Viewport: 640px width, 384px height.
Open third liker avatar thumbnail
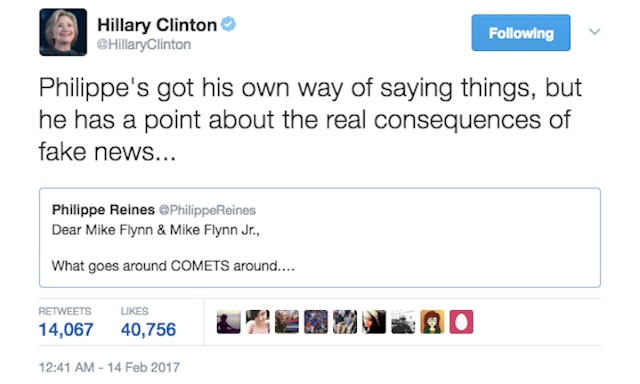pyautogui.click(x=287, y=322)
